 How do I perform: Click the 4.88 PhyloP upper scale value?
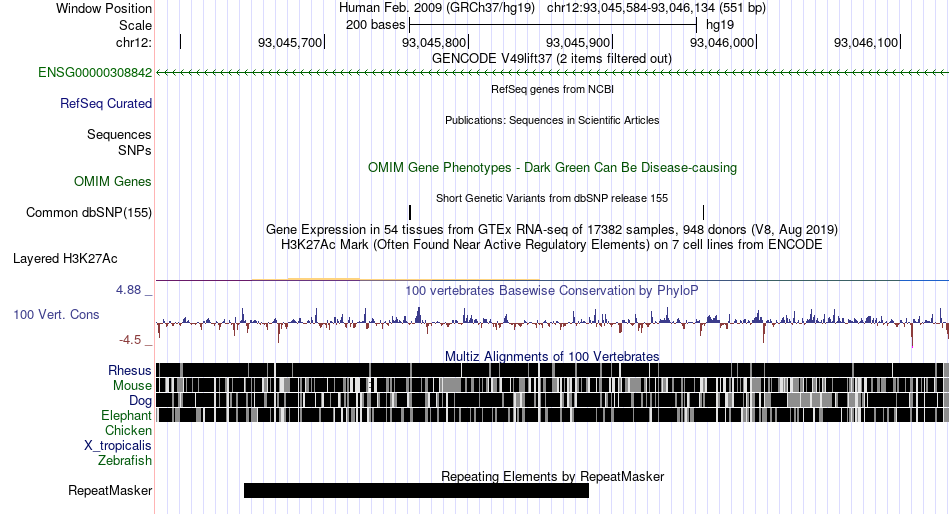point(128,290)
